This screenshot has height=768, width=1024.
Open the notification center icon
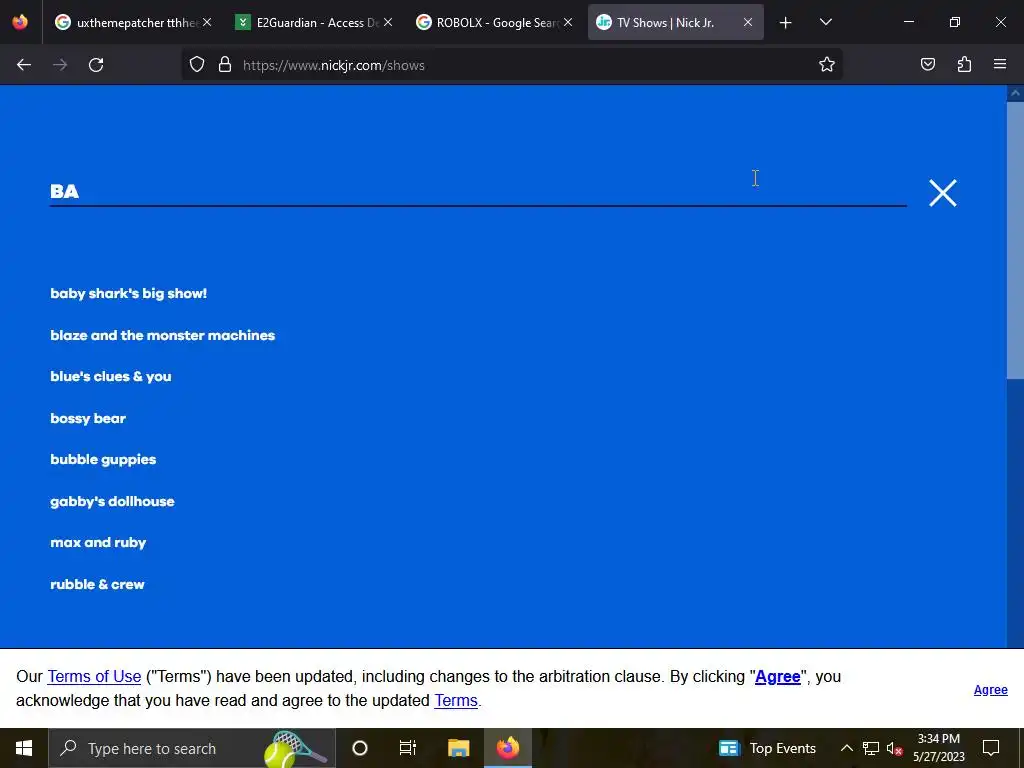click(991, 748)
